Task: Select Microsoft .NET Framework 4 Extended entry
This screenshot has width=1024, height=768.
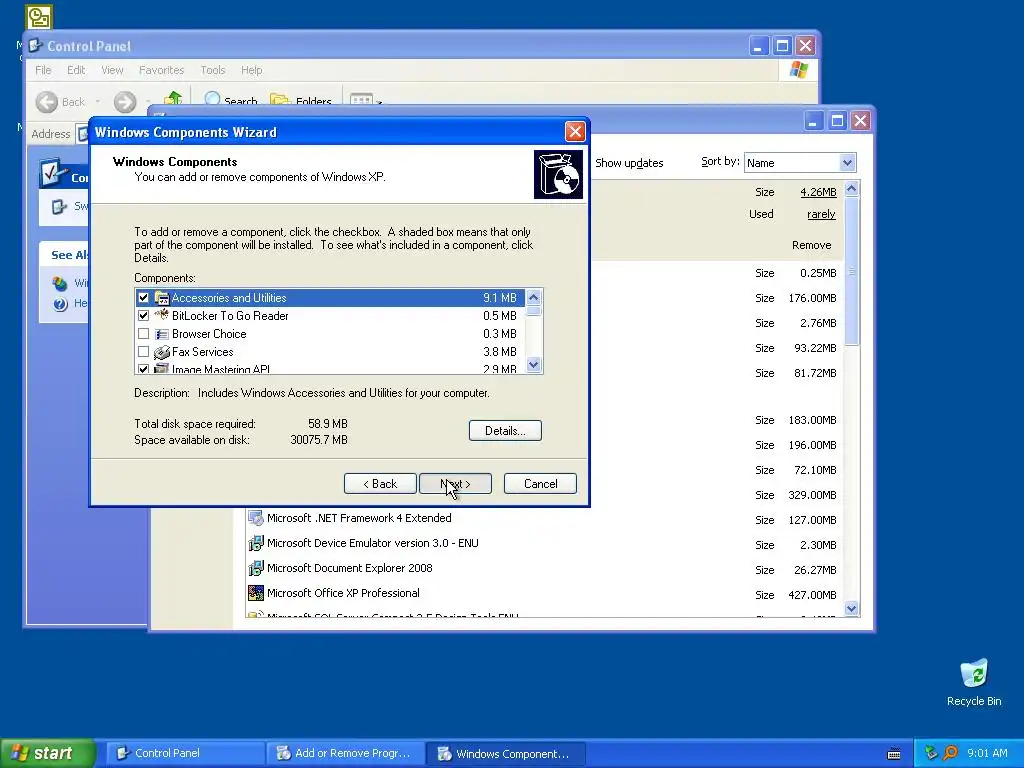Action: point(359,518)
